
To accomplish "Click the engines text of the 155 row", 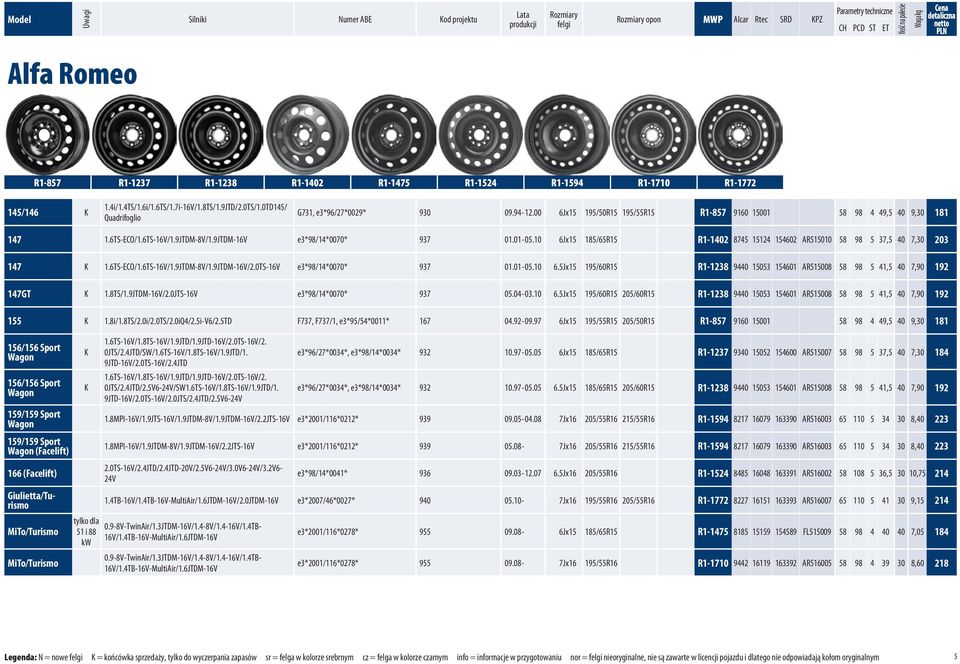I will pyautogui.click(x=168, y=321).
